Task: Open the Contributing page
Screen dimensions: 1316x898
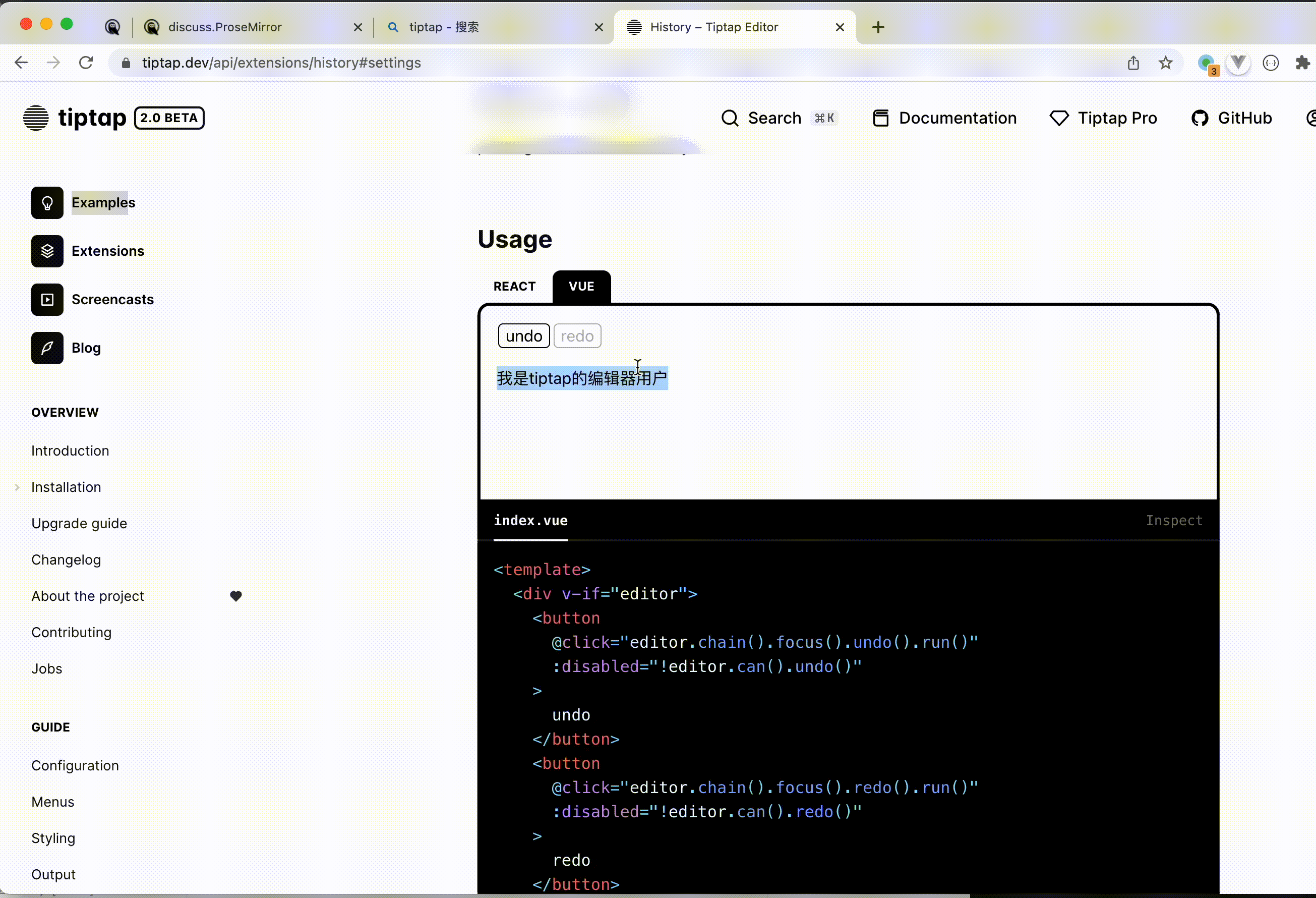Action: pyautogui.click(x=72, y=632)
